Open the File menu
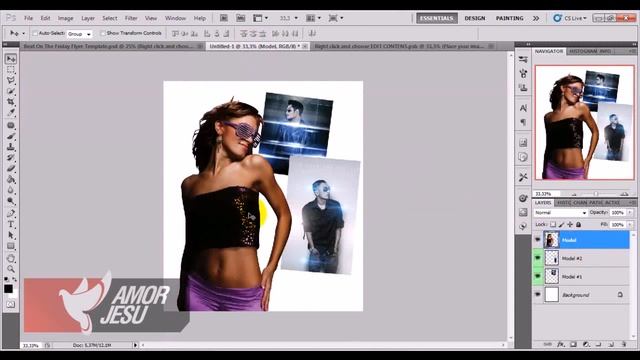640x360 pixels. click(28, 18)
